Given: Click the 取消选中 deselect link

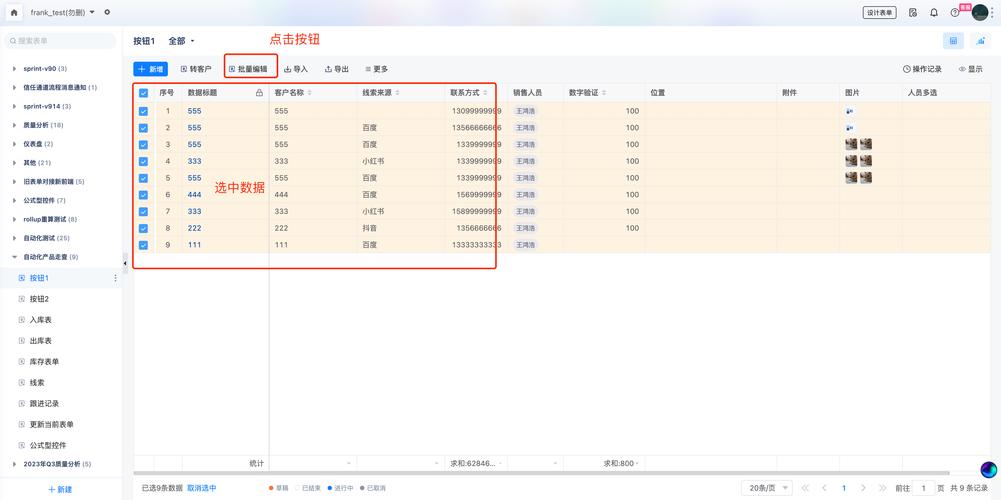Looking at the screenshot, I should 201,488.
